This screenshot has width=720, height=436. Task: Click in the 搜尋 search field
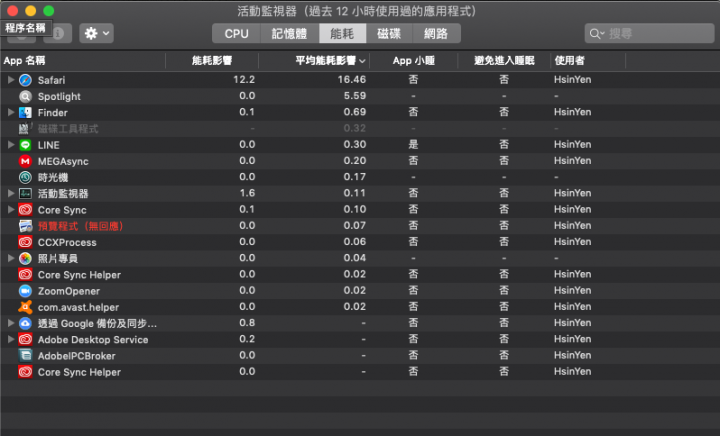click(x=649, y=34)
